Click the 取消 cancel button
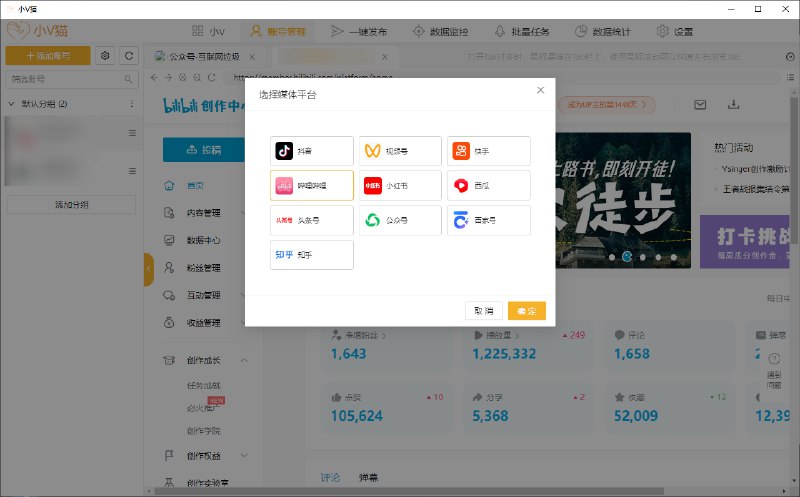 [483, 311]
